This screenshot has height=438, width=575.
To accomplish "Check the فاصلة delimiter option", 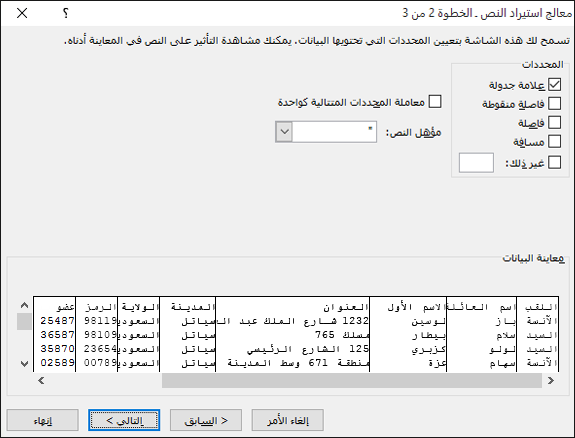I will click(x=554, y=123).
